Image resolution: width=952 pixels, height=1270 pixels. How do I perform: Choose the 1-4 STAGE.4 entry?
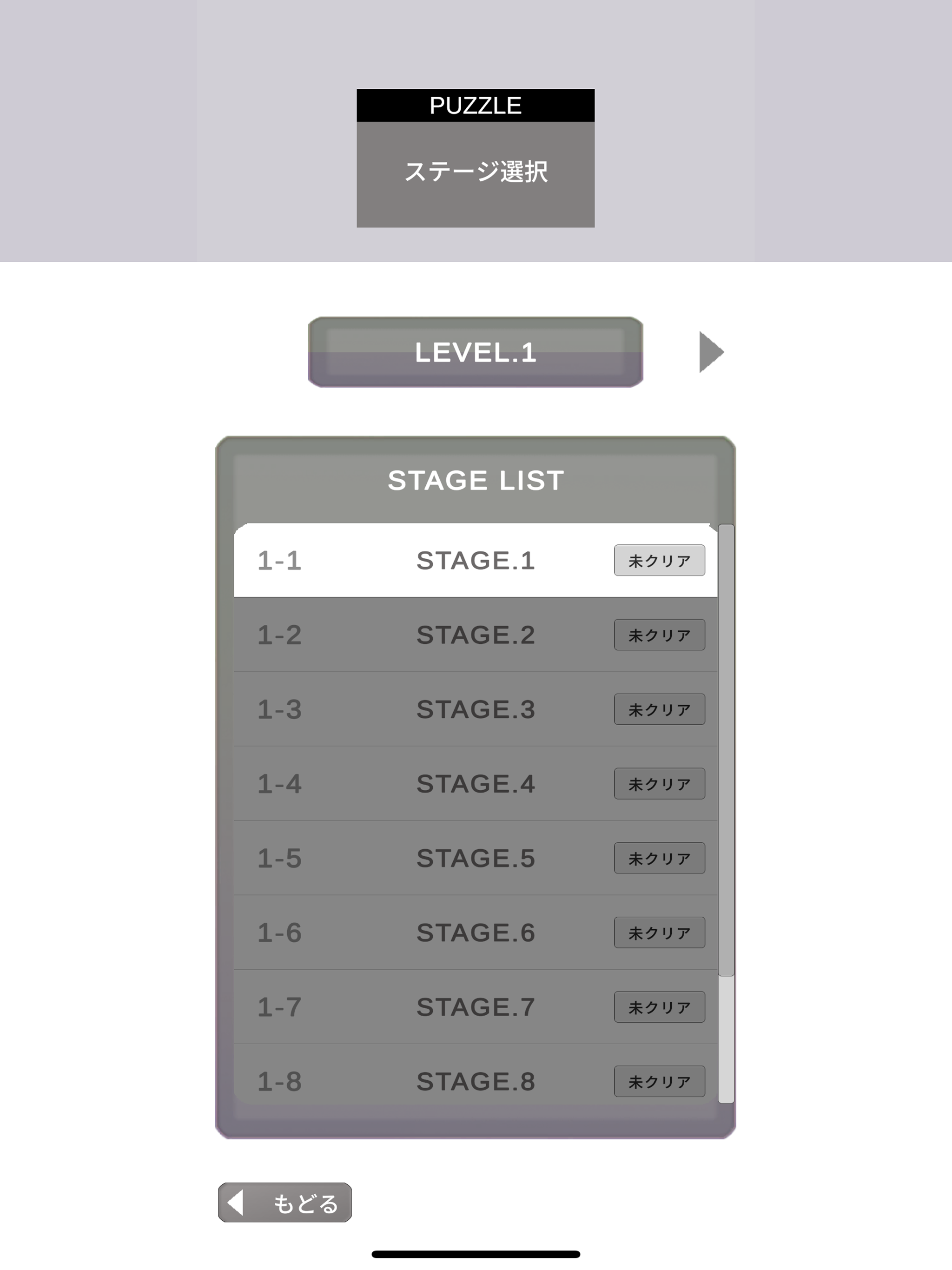pyautogui.click(x=475, y=784)
